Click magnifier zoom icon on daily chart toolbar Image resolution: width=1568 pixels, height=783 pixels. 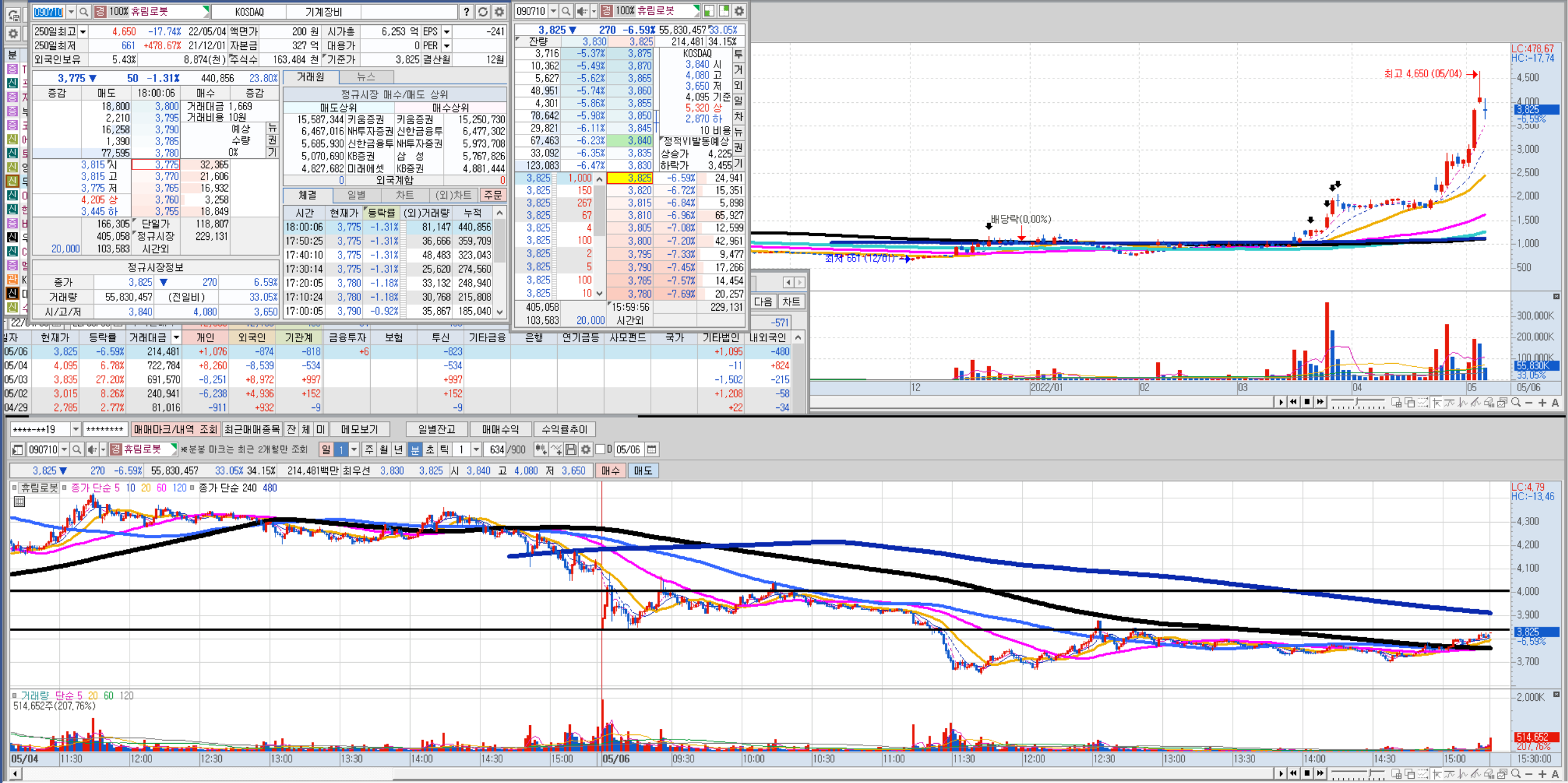[x=1516, y=402]
